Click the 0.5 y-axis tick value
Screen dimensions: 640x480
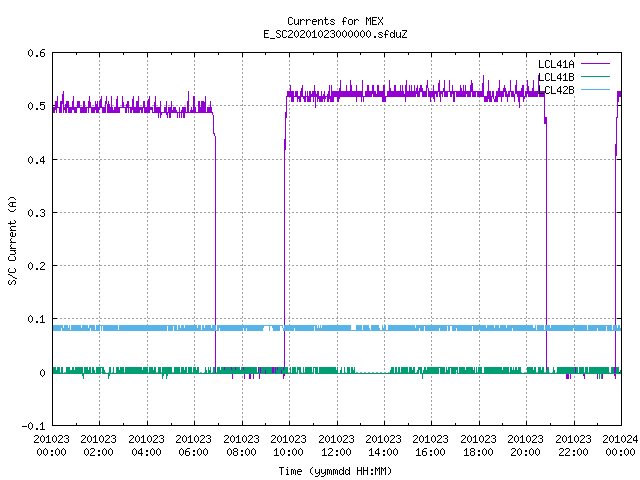pos(36,106)
